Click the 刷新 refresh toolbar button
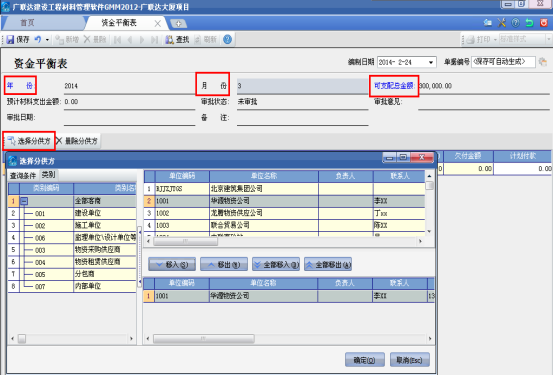 [206, 40]
